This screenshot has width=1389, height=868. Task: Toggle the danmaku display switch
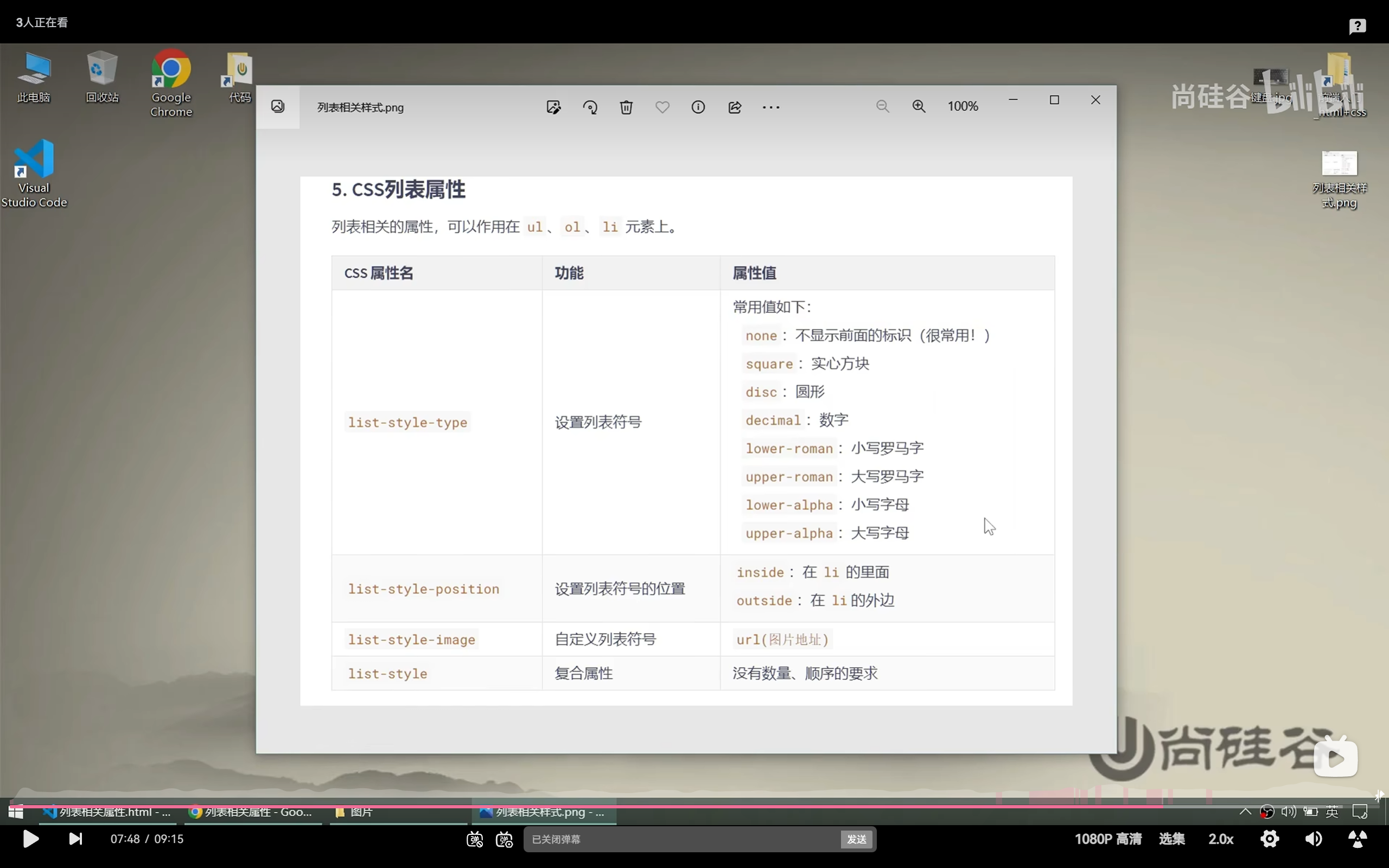[475, 839]
